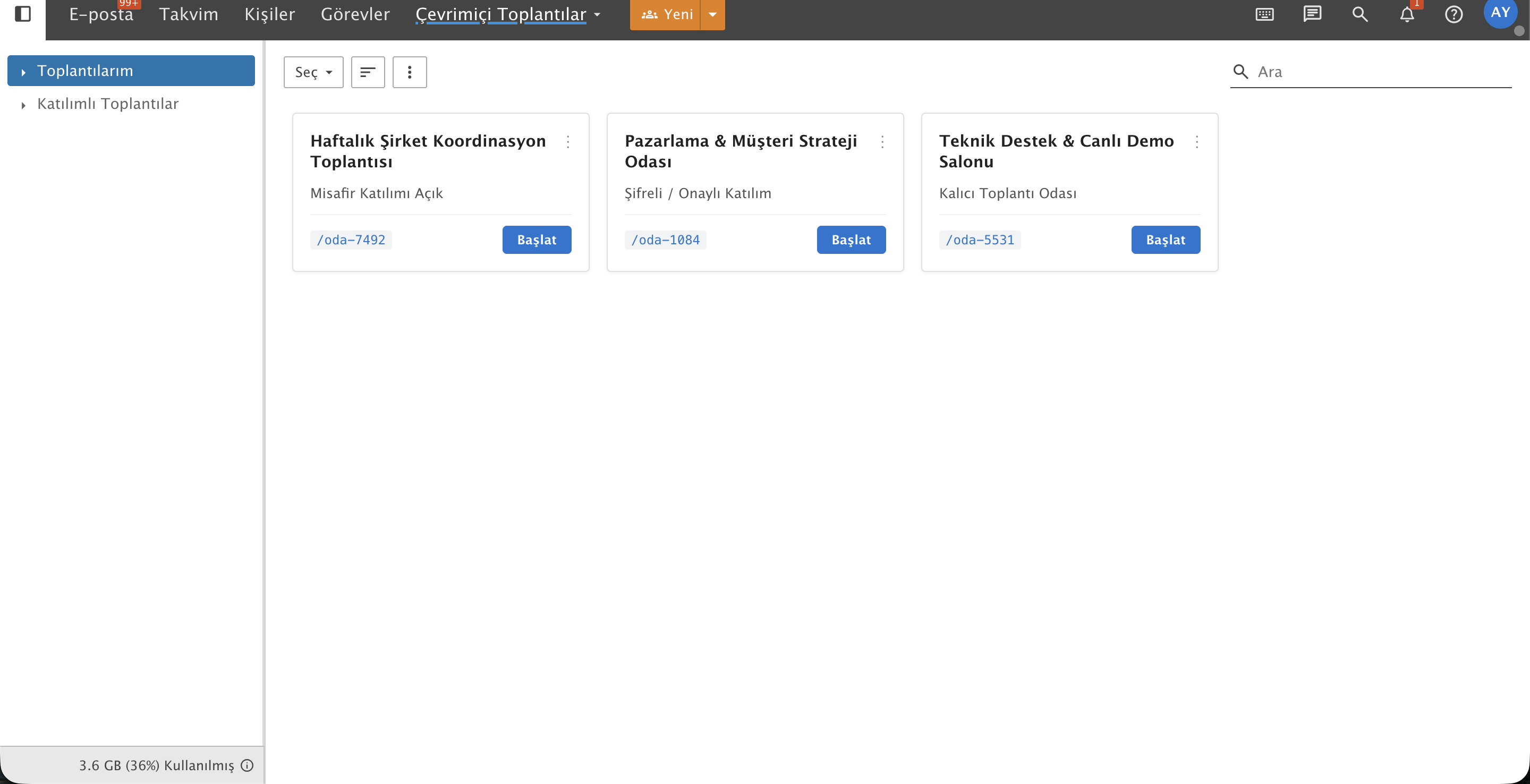1530x784 pixels.
Task: Select Katılımlı Toplantılar in the sidebar
Action: pyautogui.click(x=131, y=104)
